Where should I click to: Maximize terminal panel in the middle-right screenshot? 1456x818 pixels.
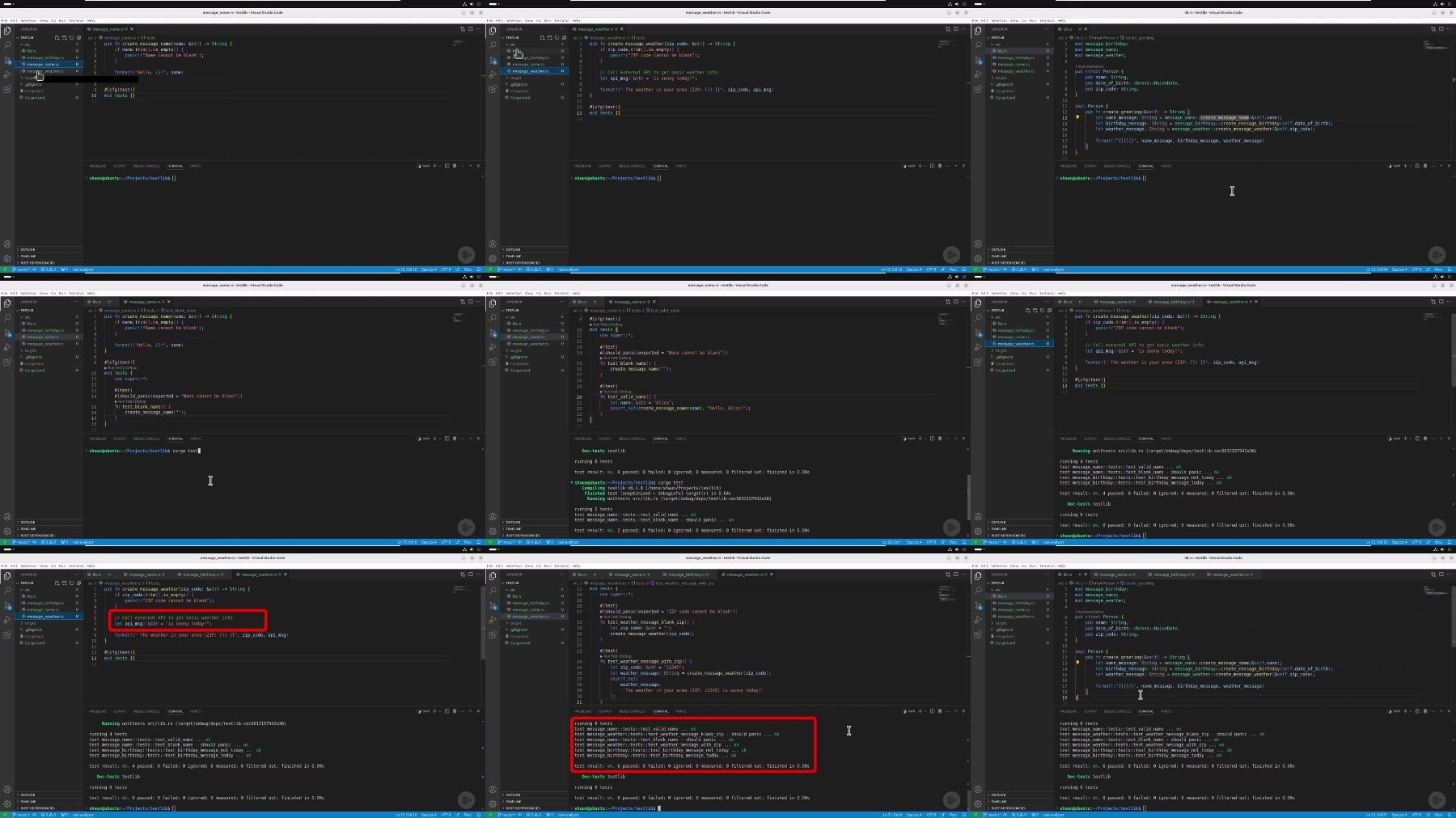pos(1441,439)
